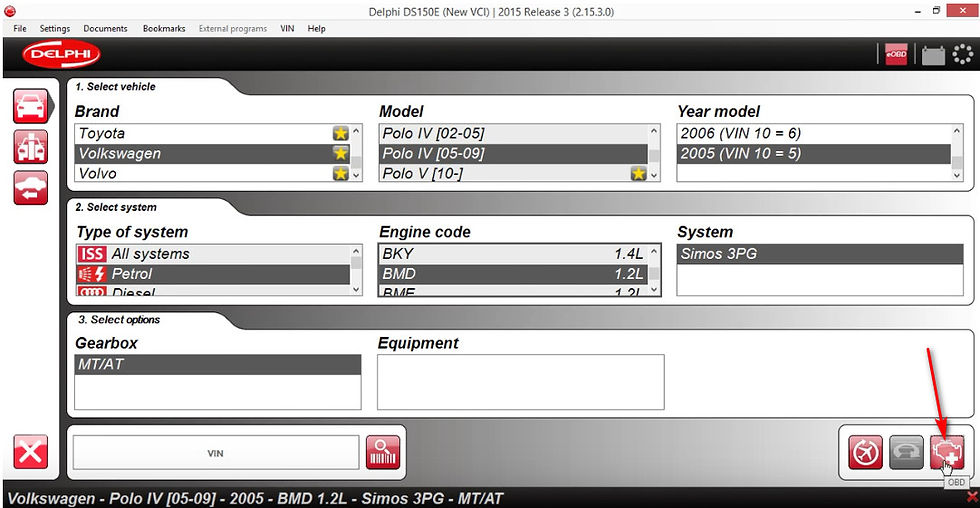980x508 pixels.
Task: Click the empty Equipment list box
Action: coord(521,382)
